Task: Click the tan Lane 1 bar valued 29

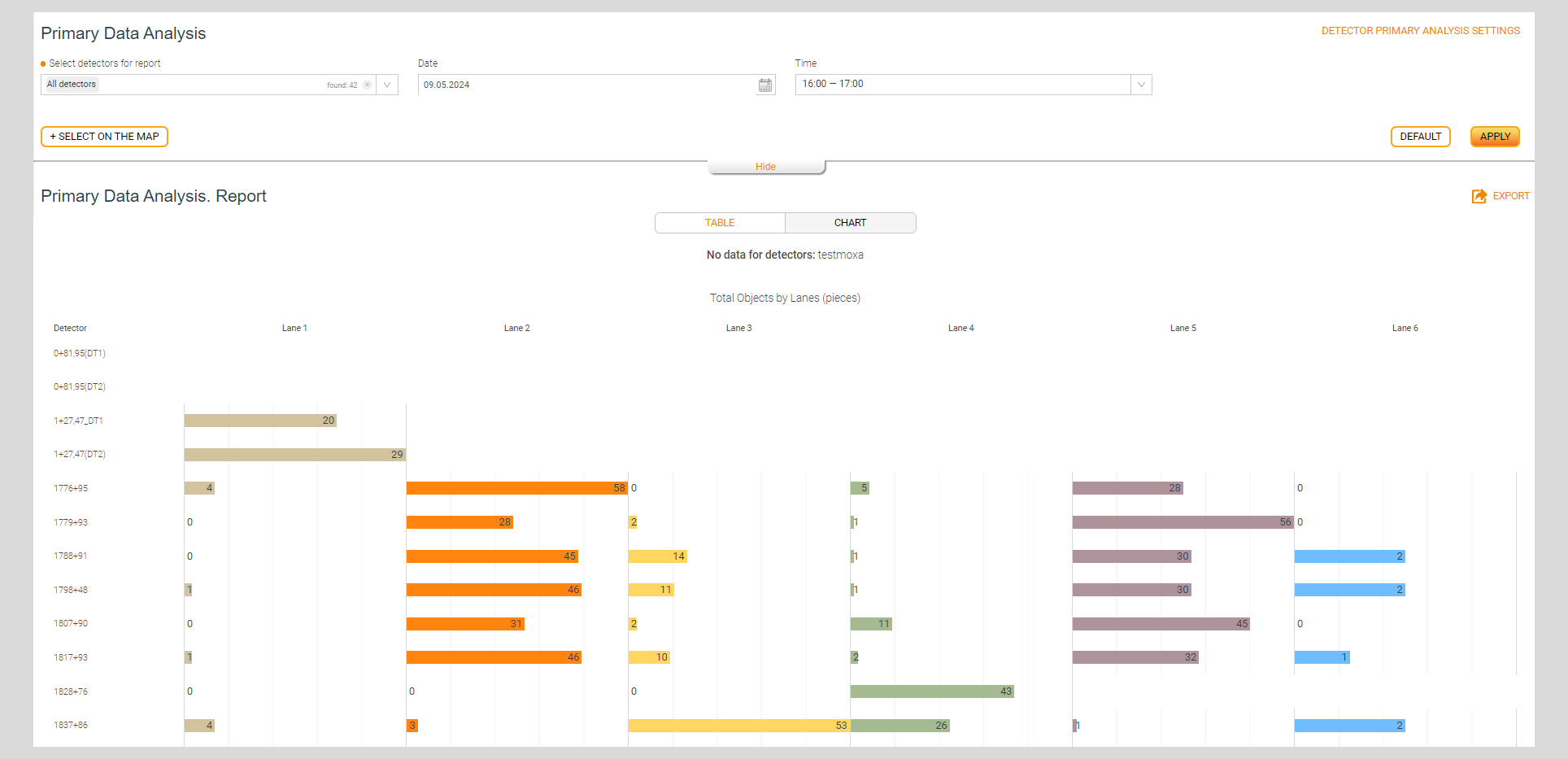Action: pyautogui.click(x=295, y=455)
